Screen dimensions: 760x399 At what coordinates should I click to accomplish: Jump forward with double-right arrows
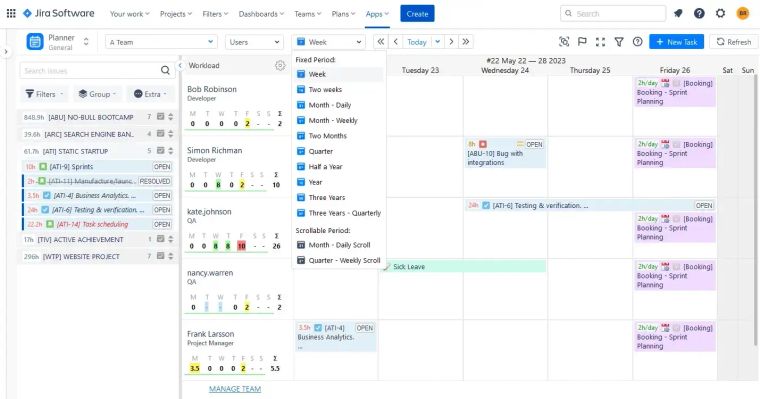466,42
